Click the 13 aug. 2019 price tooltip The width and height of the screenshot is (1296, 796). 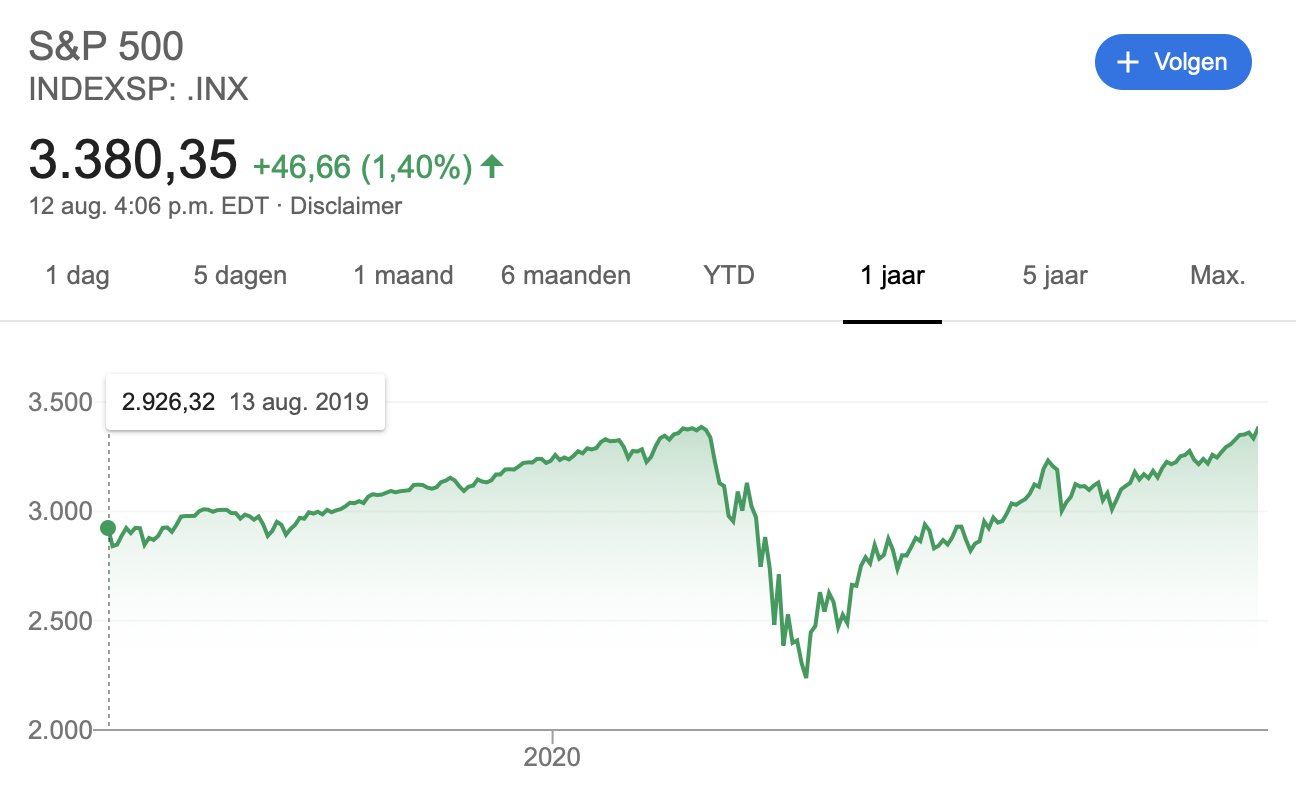click(245, 403)
